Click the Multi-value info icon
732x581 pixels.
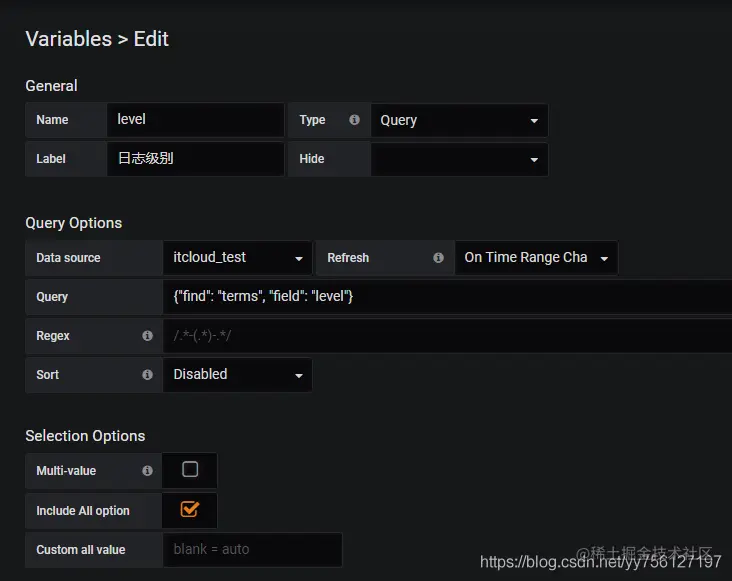point(148,471)
